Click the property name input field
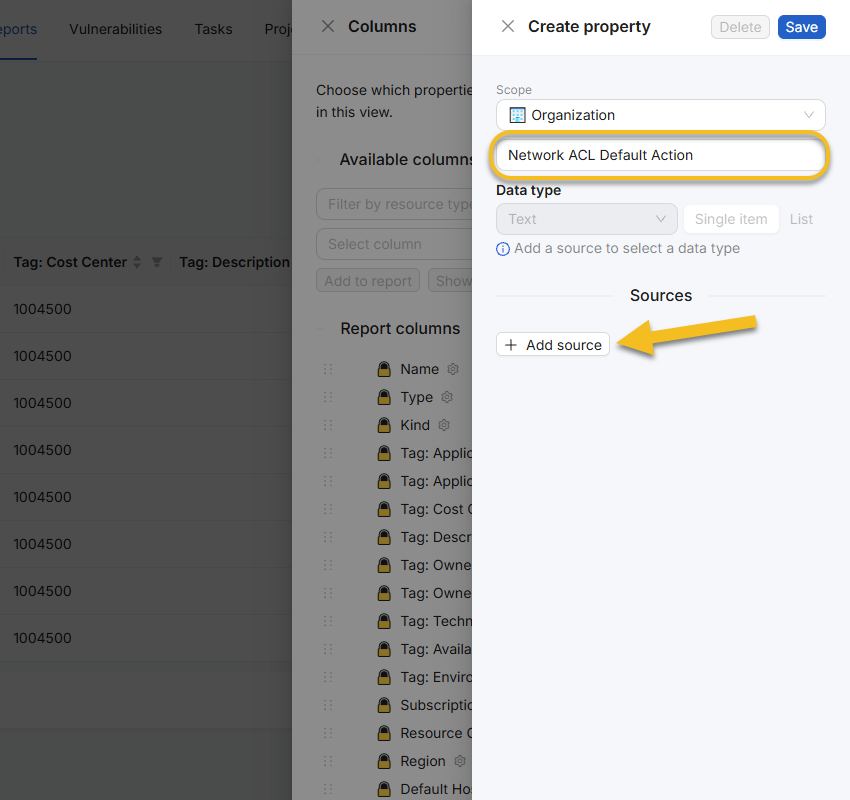The width and height of the screenshot is (850, 800). (659, 156)
